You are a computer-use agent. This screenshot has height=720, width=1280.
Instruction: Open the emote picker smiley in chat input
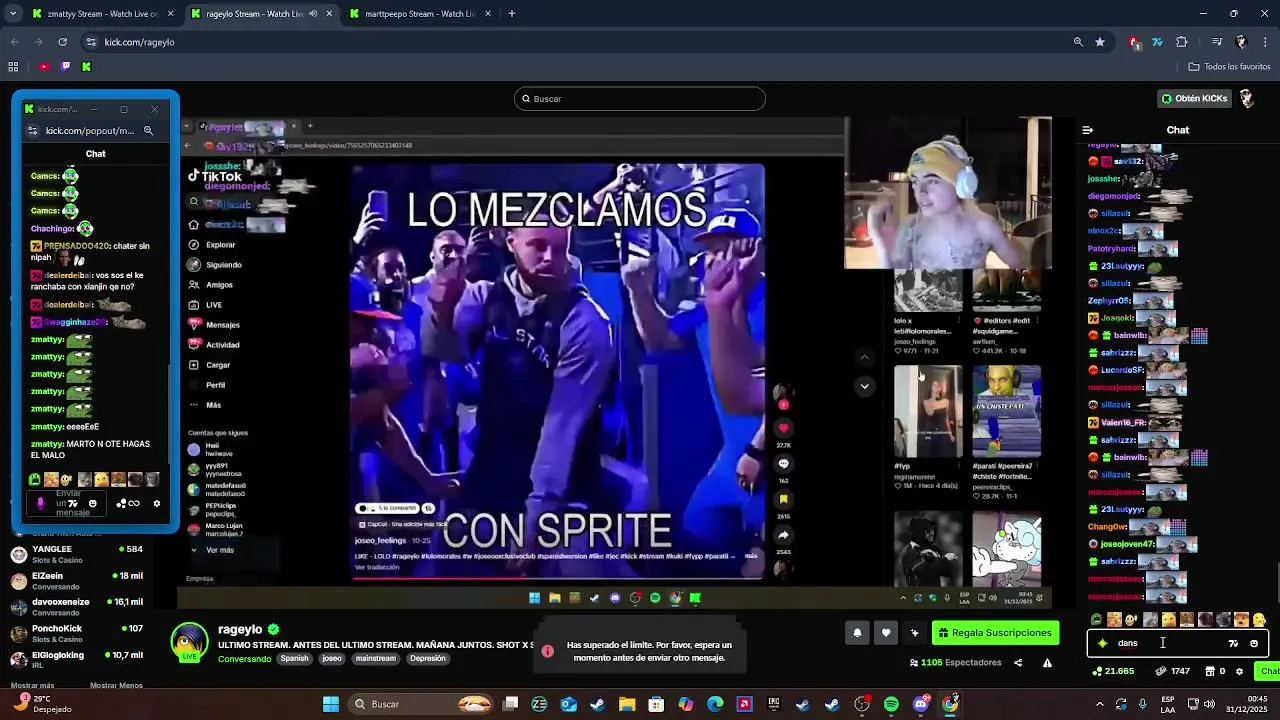coord(1254,644)
